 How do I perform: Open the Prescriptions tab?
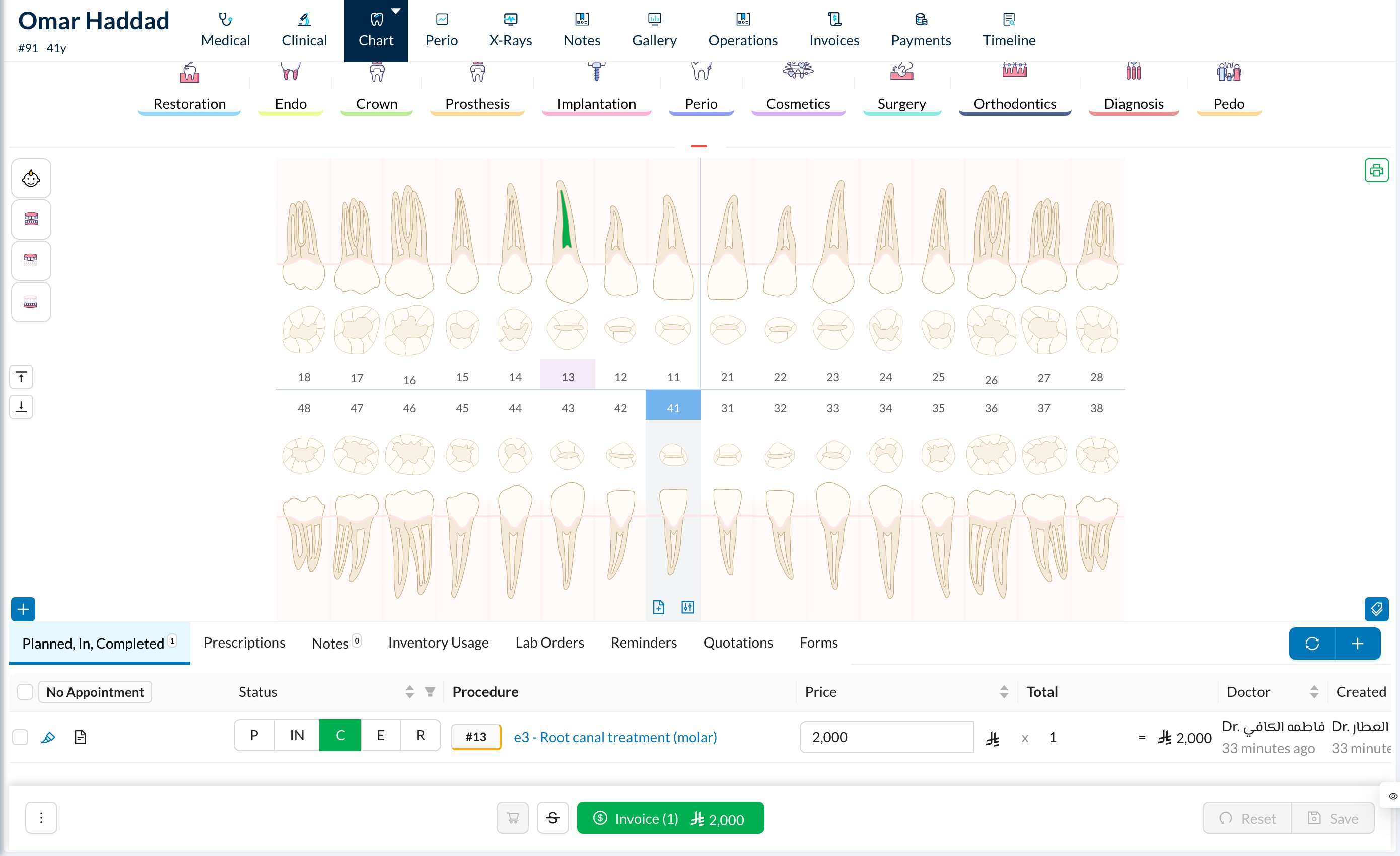tap(244, 643)
